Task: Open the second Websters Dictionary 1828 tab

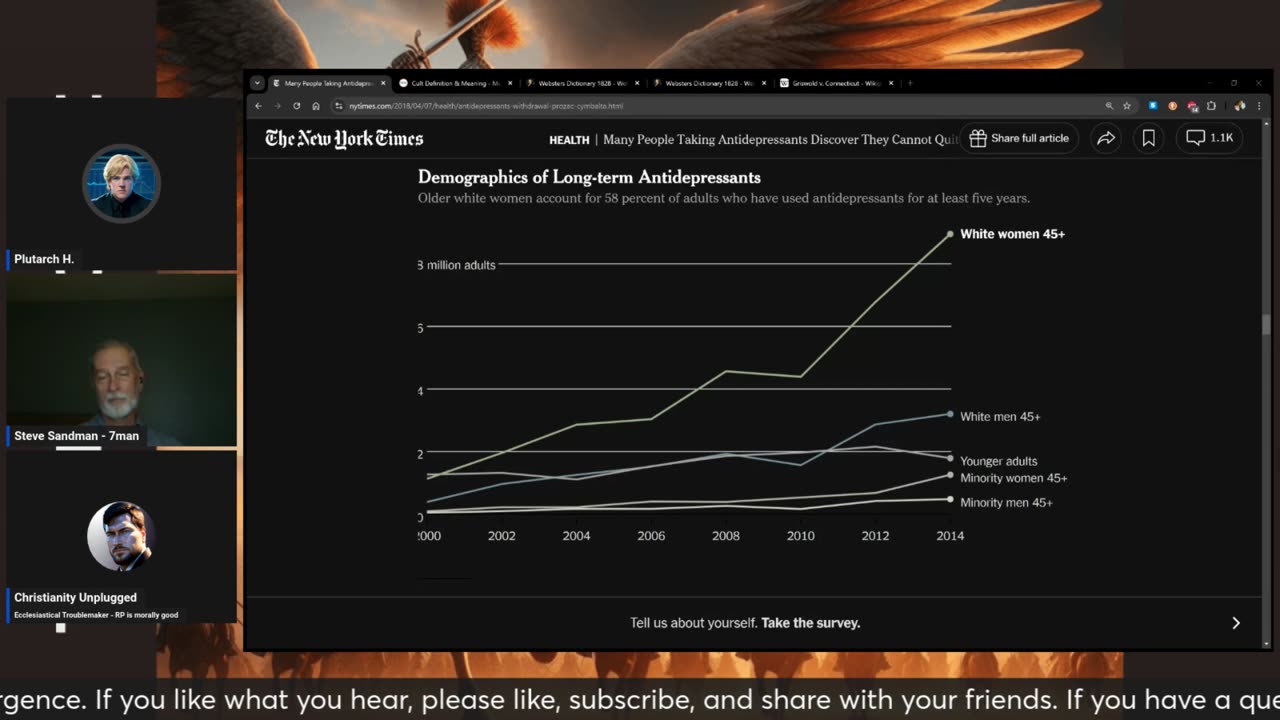Action: (x=709, y=83)
